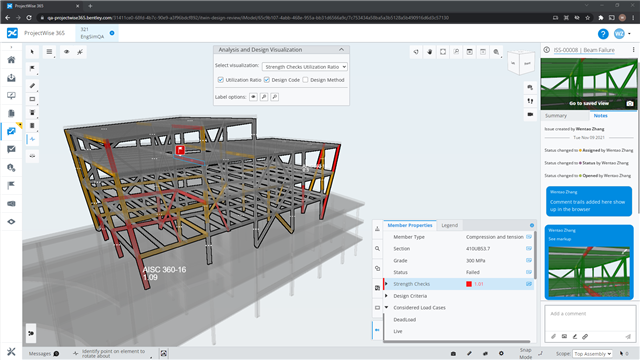Image resolution: width=640 pixels, height=360 pixels.
Task: Select the flag issue tool
Action: (x=32, y=68)
